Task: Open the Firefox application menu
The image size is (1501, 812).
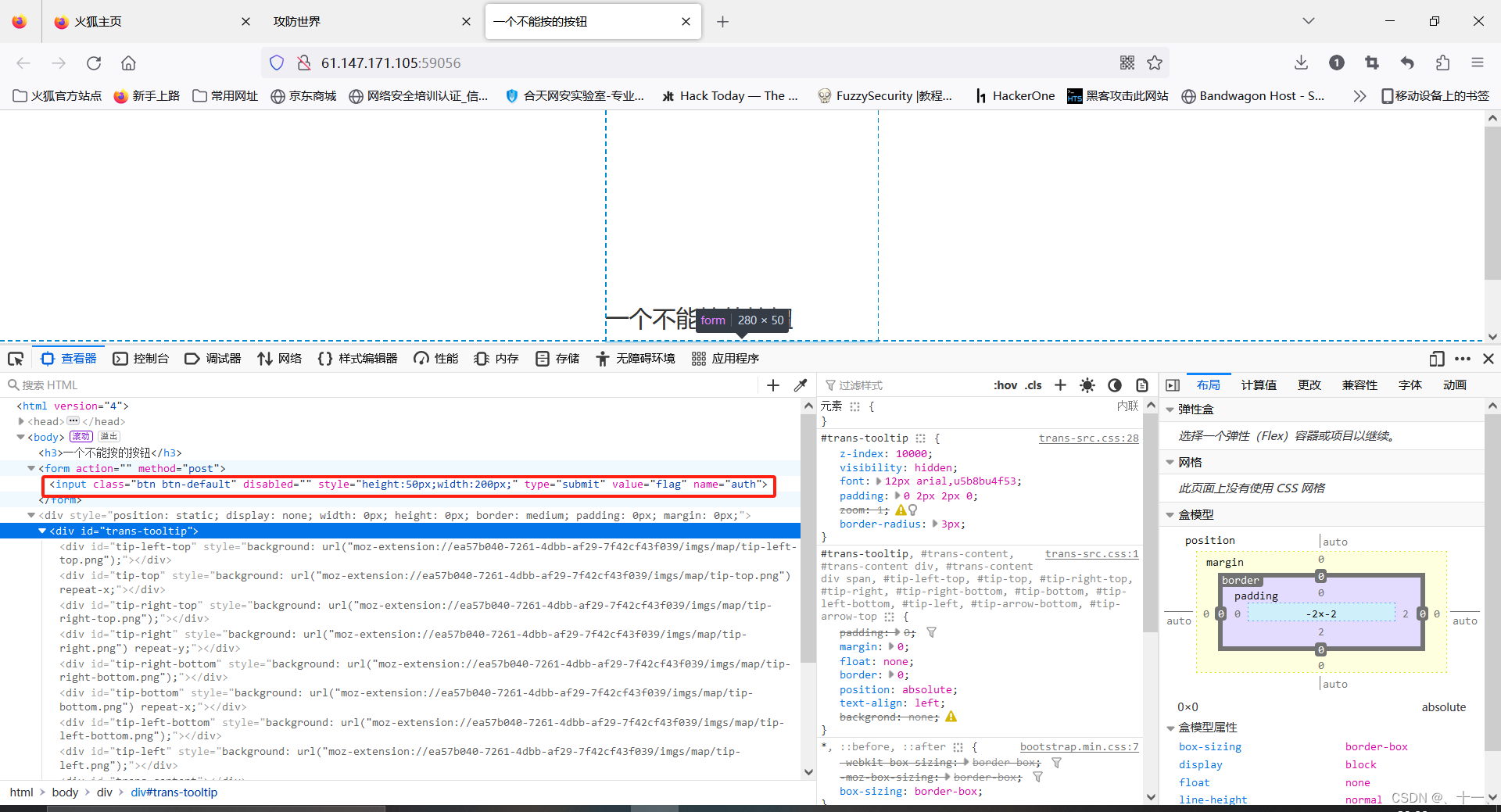Action: tap(1477, 63)
